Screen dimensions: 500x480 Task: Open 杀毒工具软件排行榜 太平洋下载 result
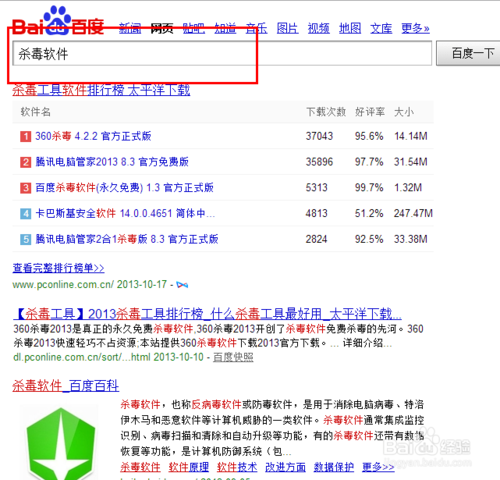101,90
